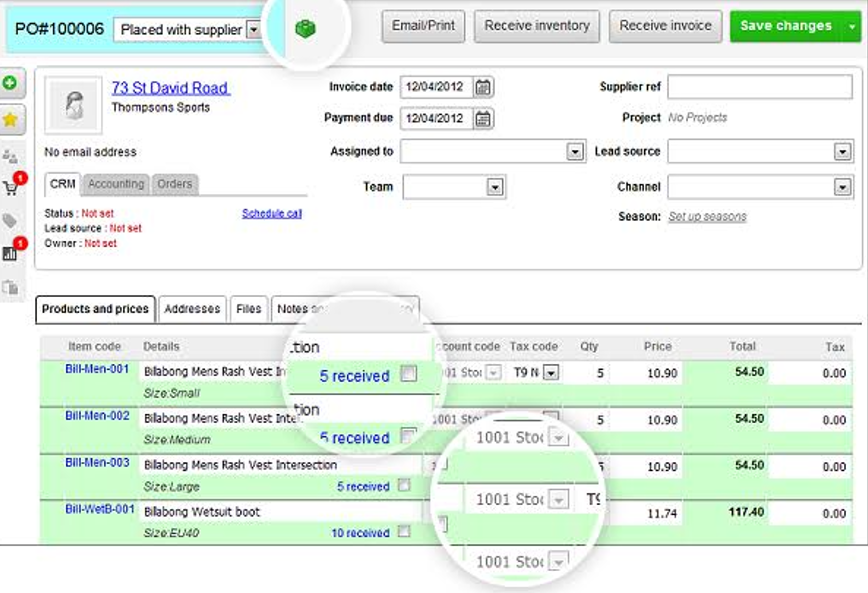Open the bar chart reports icon
Image resolution: width=868 pixels, height=593 pixels.
tap(10, 253)
